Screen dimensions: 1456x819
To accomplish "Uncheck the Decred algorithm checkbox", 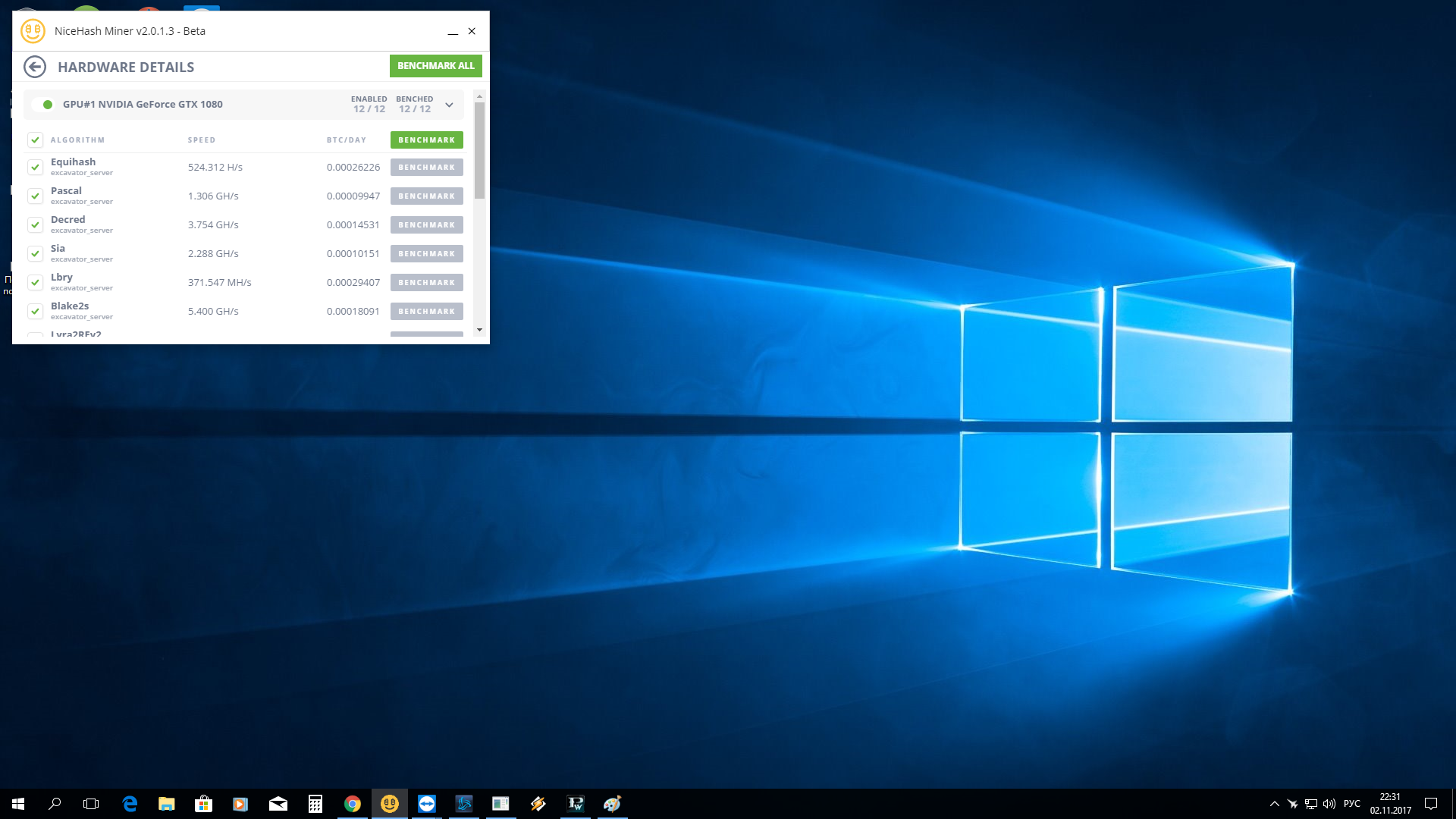I will pyautogui.click(x=35, y=225).
